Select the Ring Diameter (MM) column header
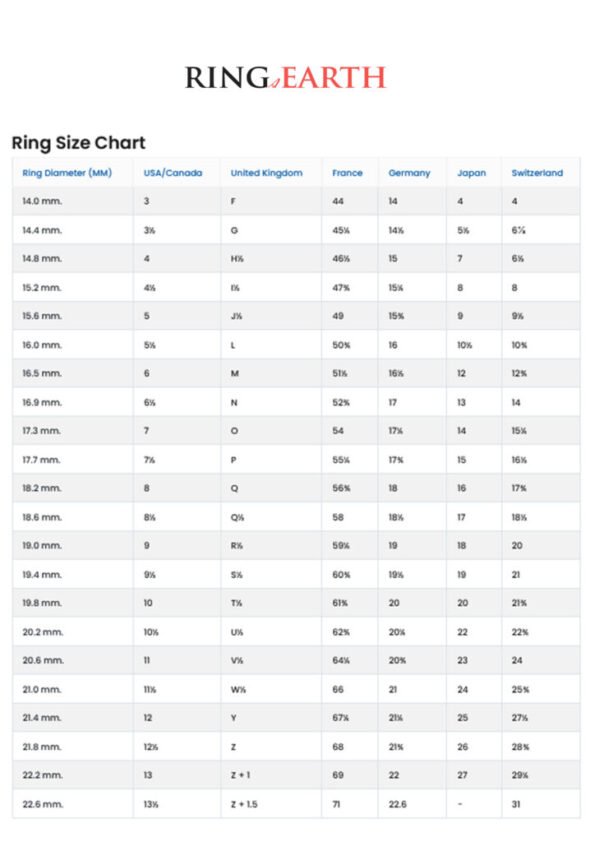The width and height of the screenshot is (595, 842). [x=67, y=173]
